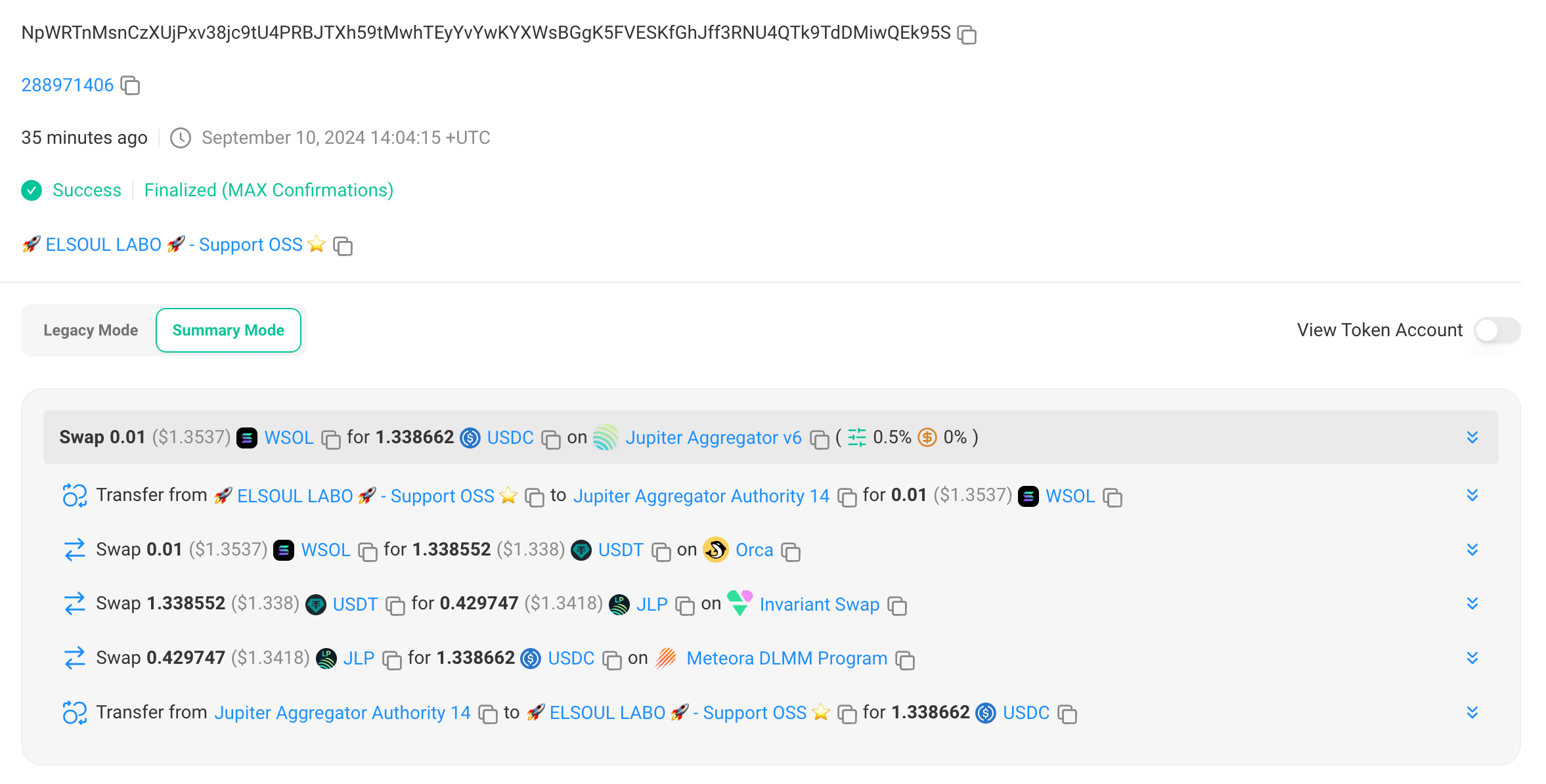This screenshot has height=784, width=1546.
Task: Copy USDC address in last transfer row
Action: [x=1067, y=714]
